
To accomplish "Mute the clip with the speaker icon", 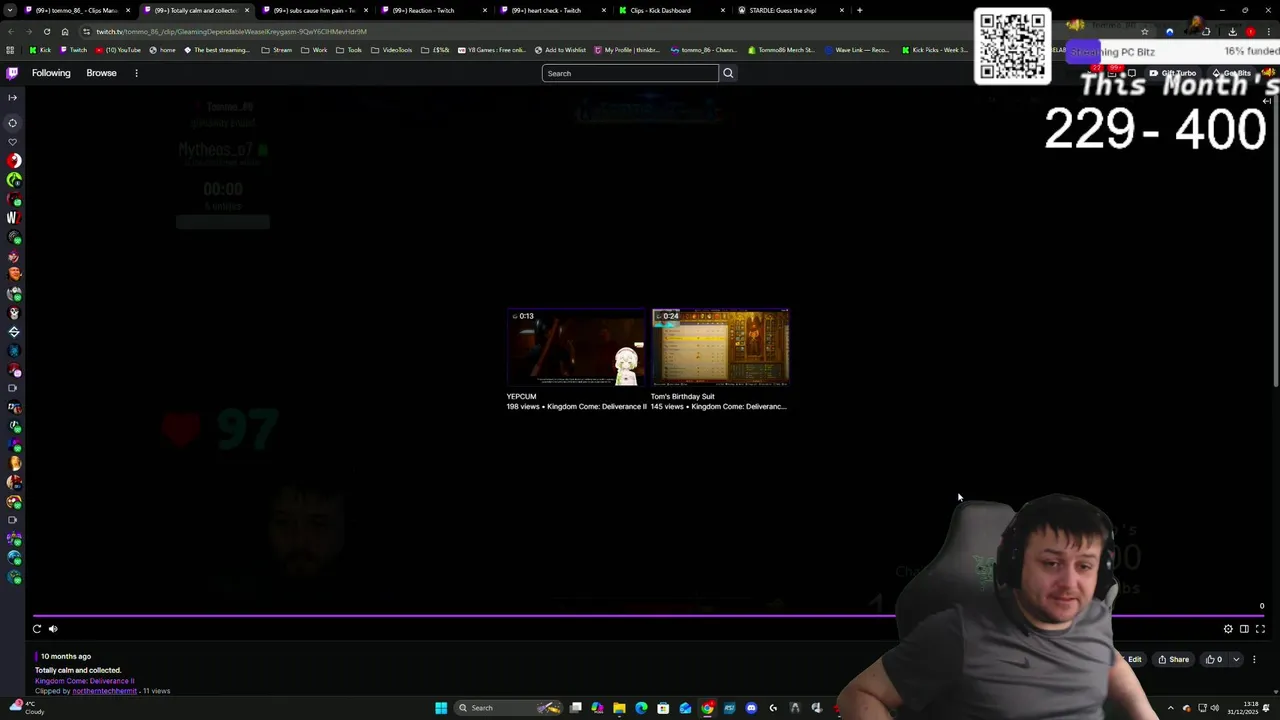I will coord(53,629).
